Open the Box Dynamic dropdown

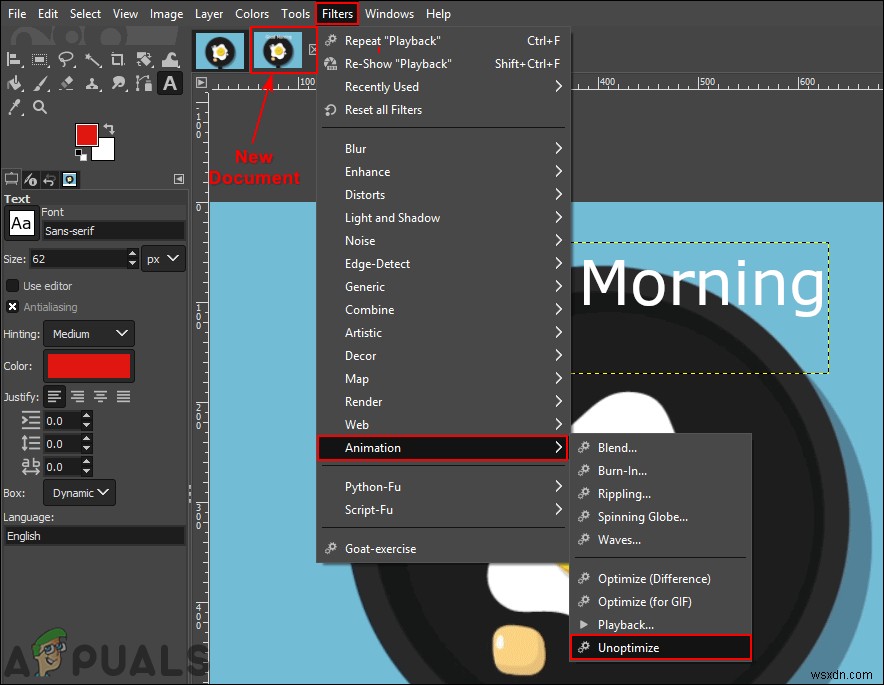[x=79, y=492]
